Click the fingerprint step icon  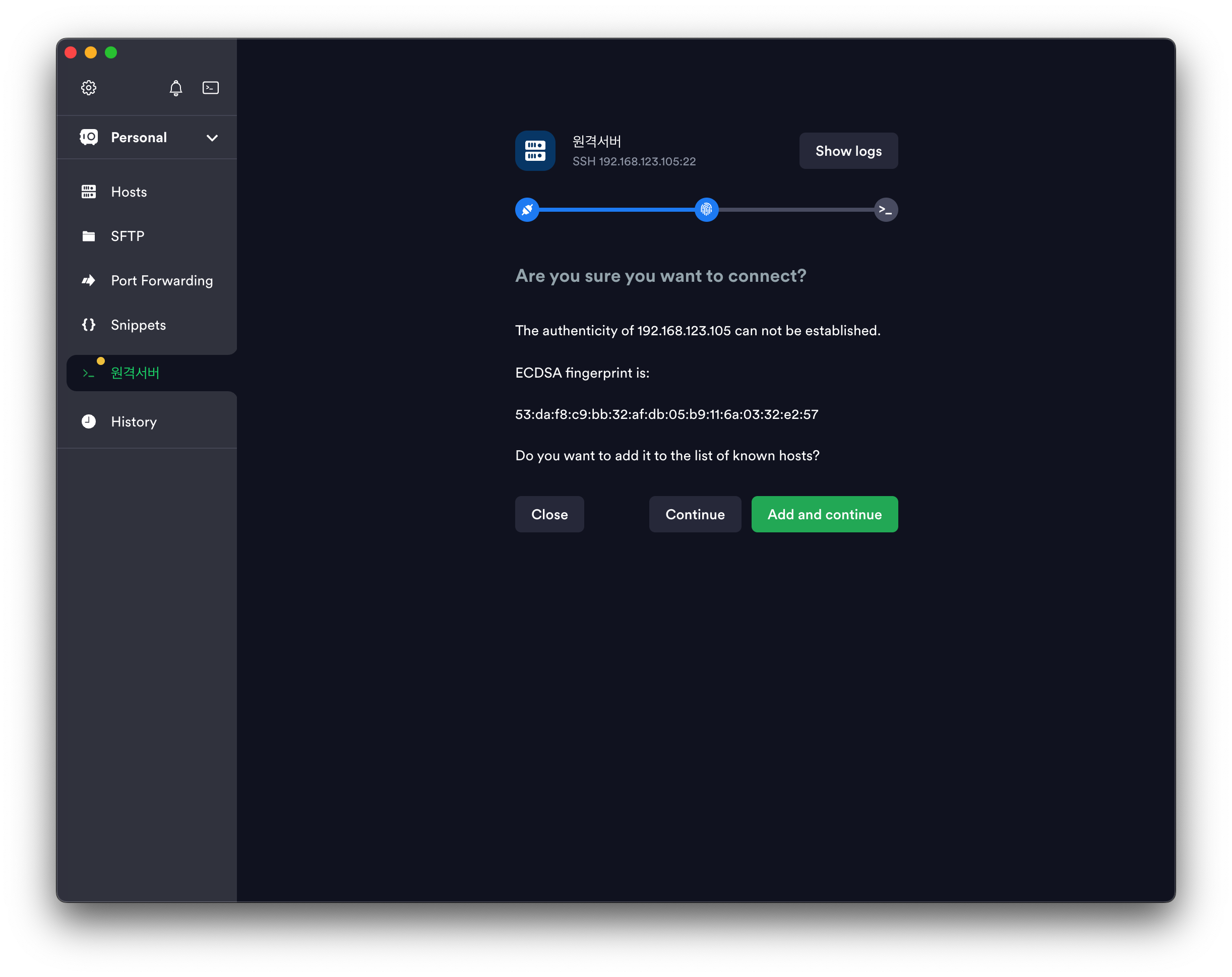point(706,210)
